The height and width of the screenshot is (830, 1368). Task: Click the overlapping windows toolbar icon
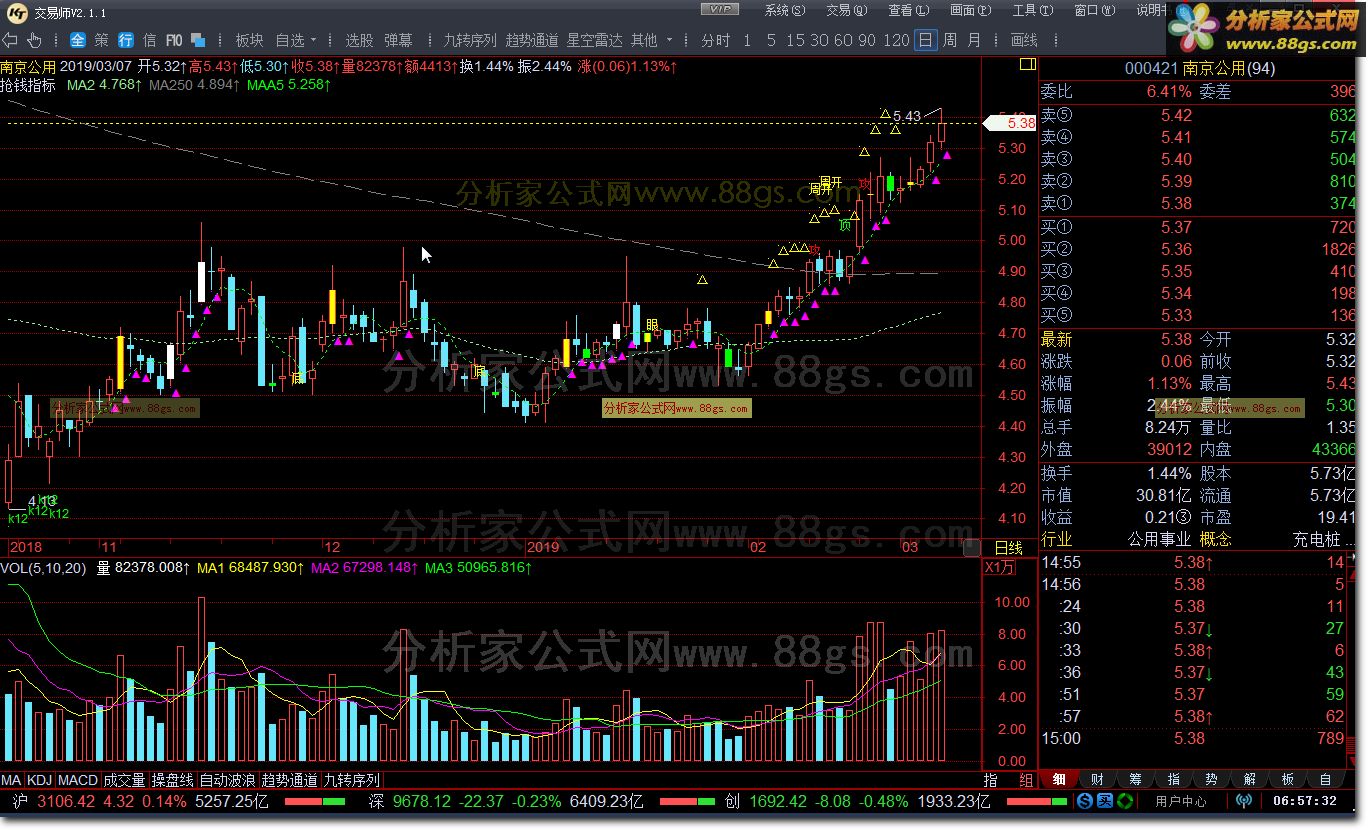click(198, 40)
